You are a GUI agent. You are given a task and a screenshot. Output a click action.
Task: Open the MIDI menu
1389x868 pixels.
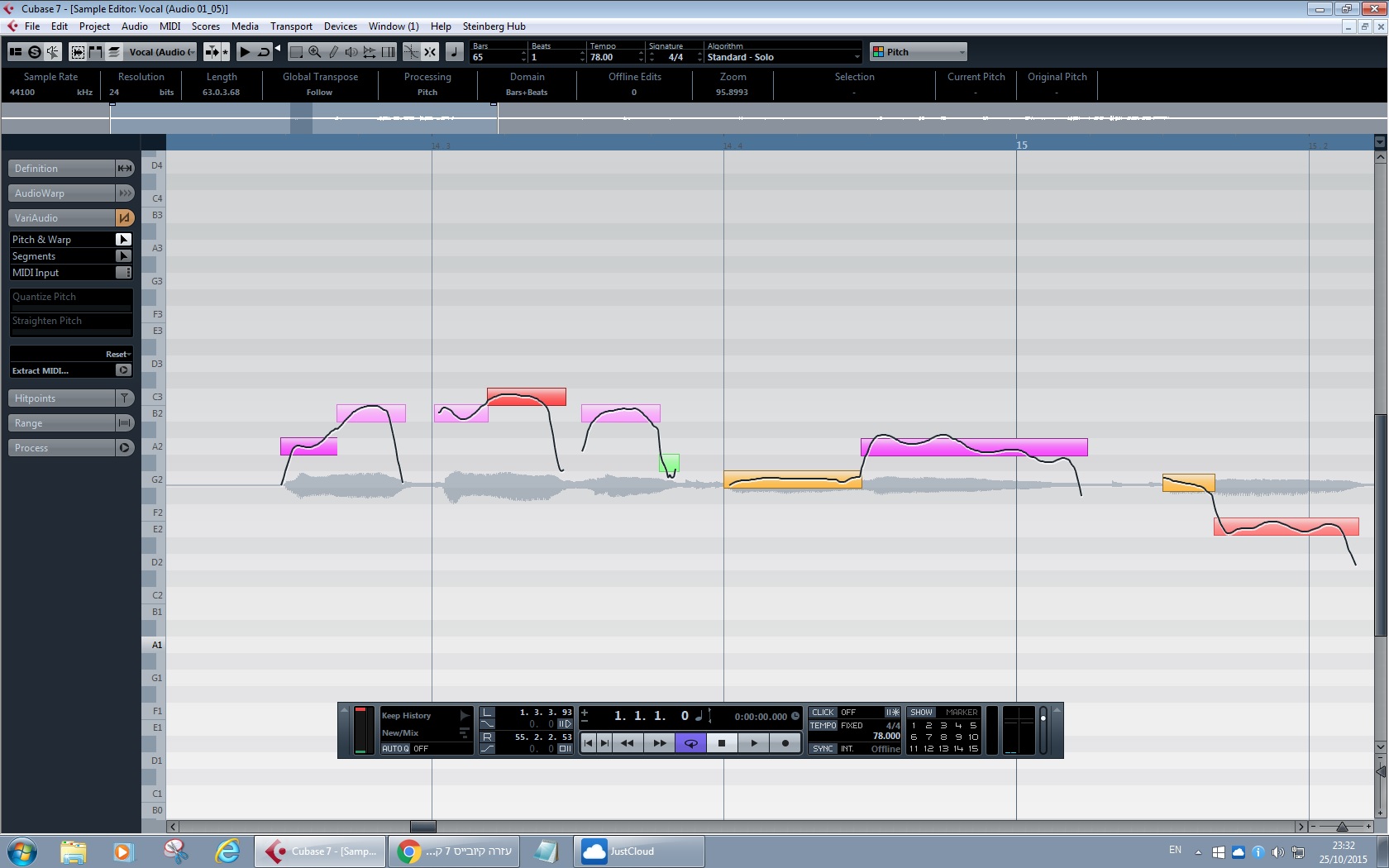169,26
